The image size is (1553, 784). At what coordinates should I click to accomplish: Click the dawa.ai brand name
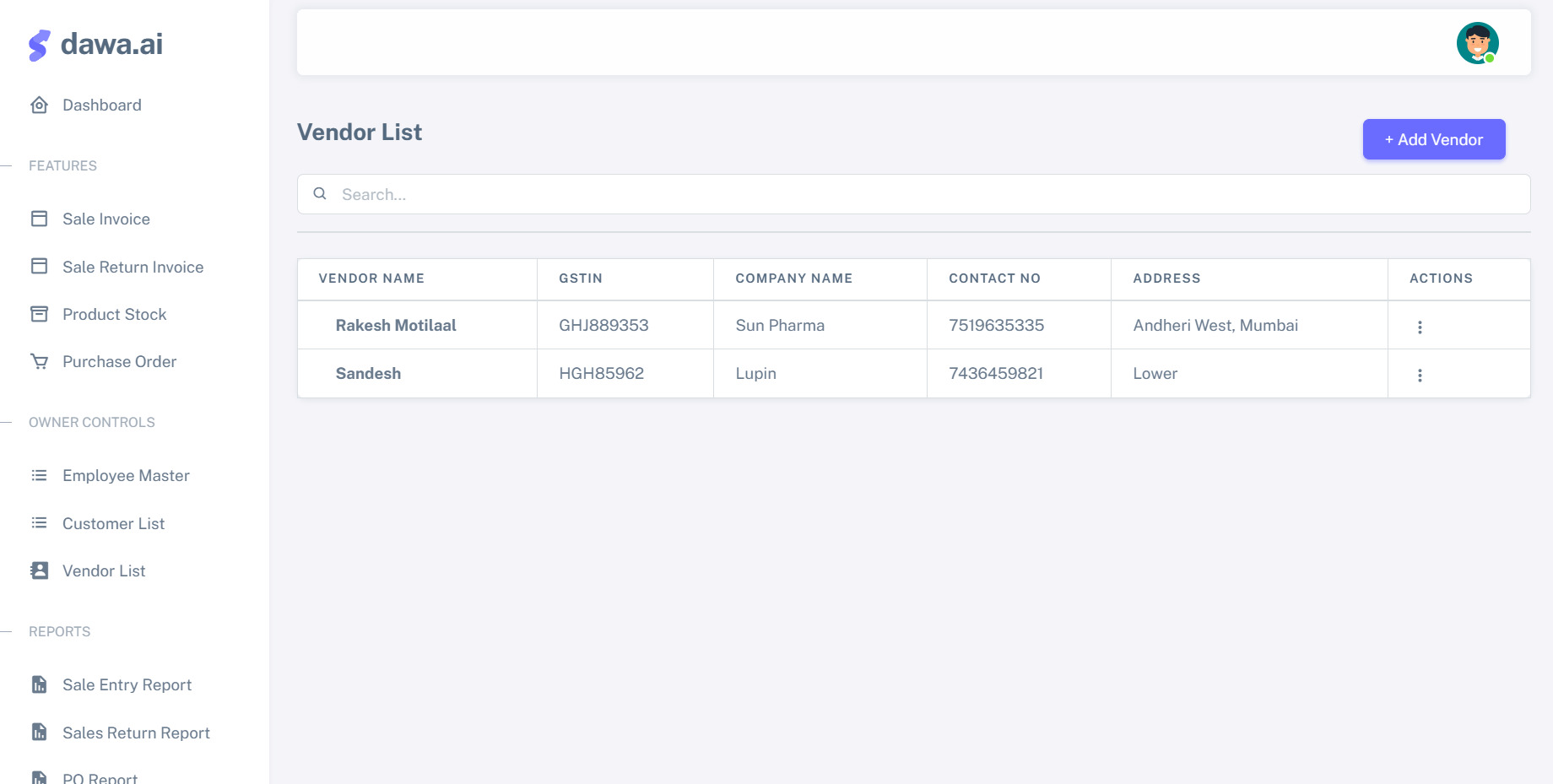pyautogui.click(x=112, y=44)
